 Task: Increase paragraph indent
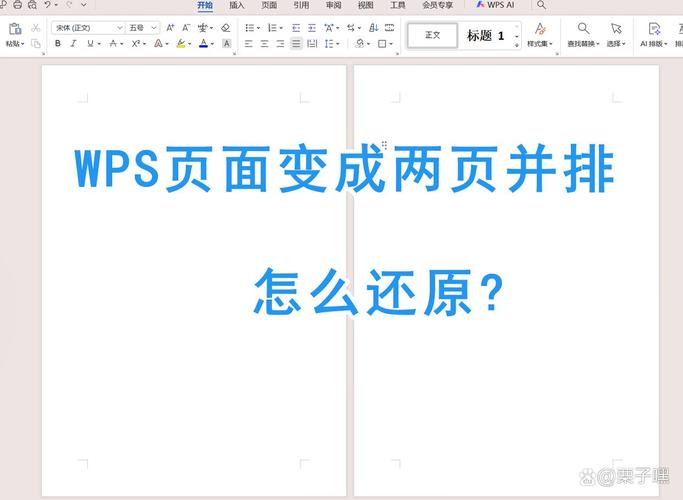312,28
